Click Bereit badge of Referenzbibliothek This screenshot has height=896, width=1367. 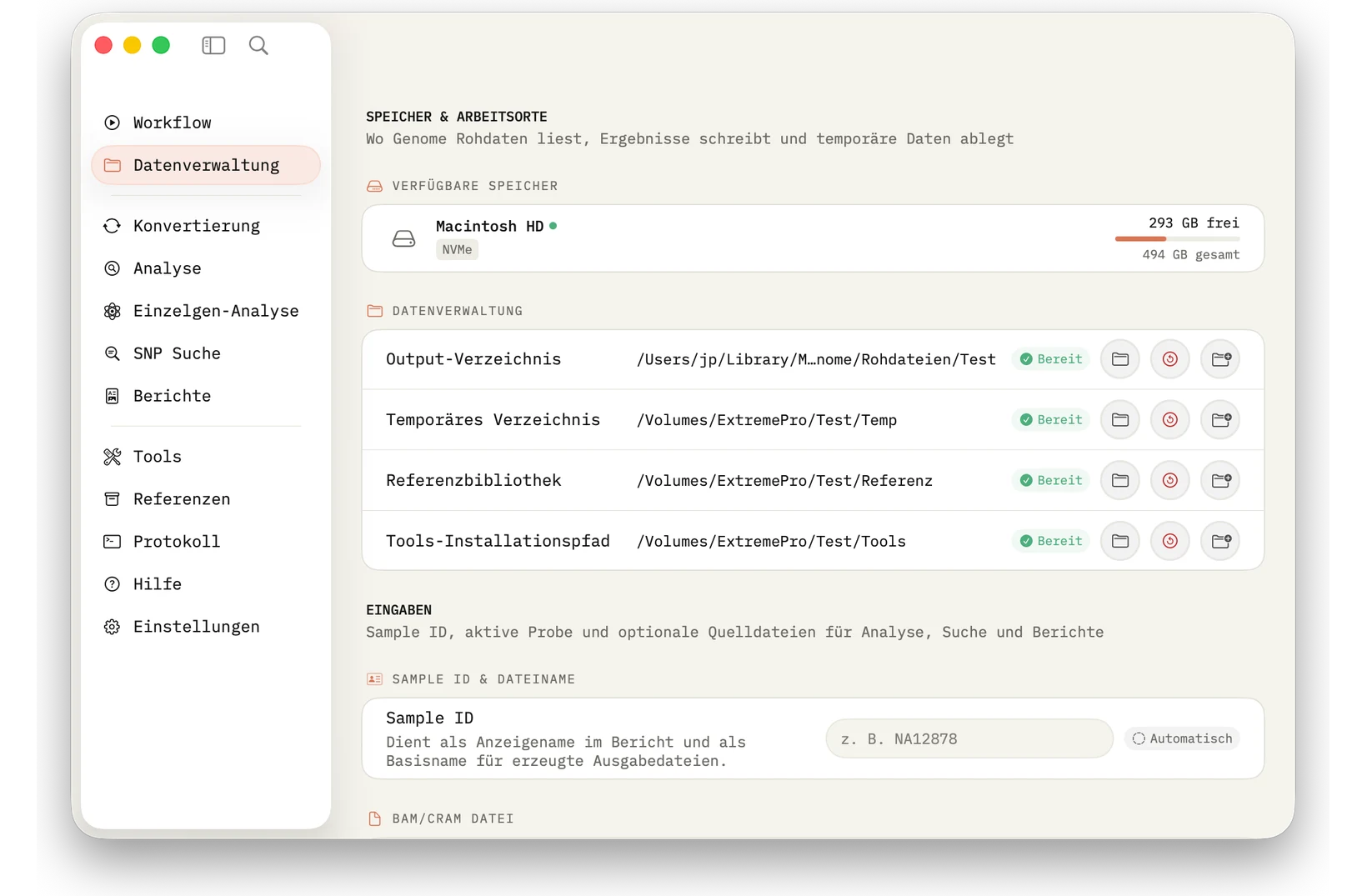(1051, 480)
